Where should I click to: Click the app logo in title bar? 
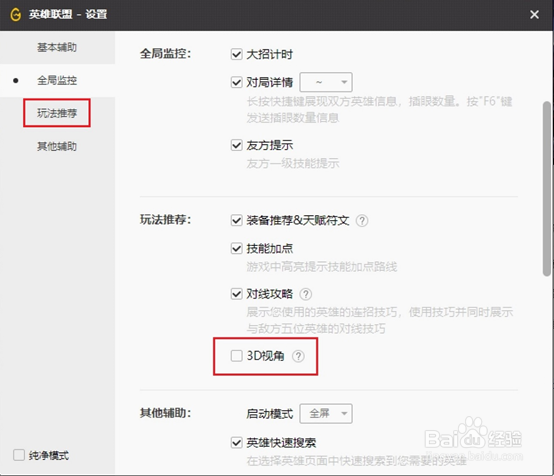tap(16, 14)
